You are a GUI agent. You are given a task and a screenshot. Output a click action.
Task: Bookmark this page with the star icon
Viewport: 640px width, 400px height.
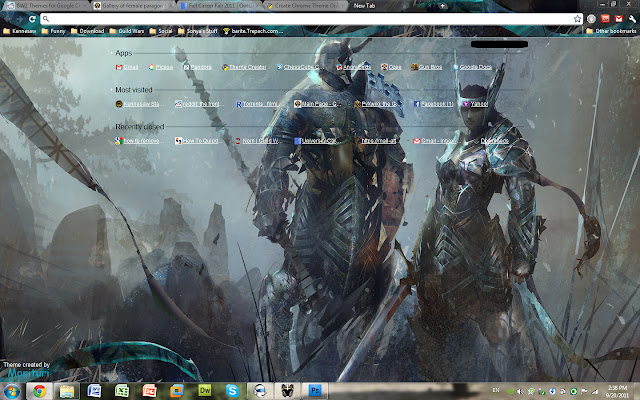click(577, 19)
